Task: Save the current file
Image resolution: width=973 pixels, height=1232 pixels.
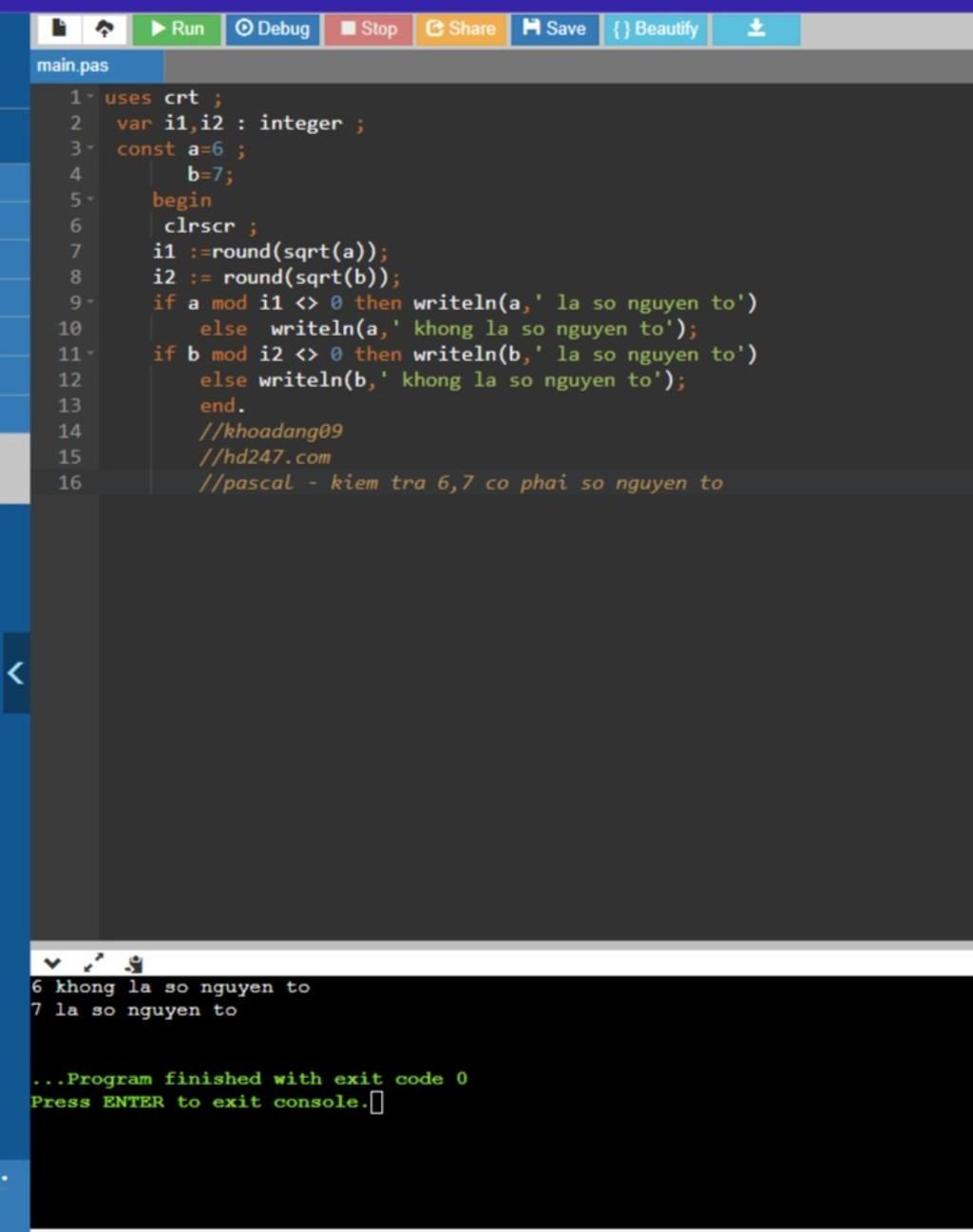Action: pos(555,29)
